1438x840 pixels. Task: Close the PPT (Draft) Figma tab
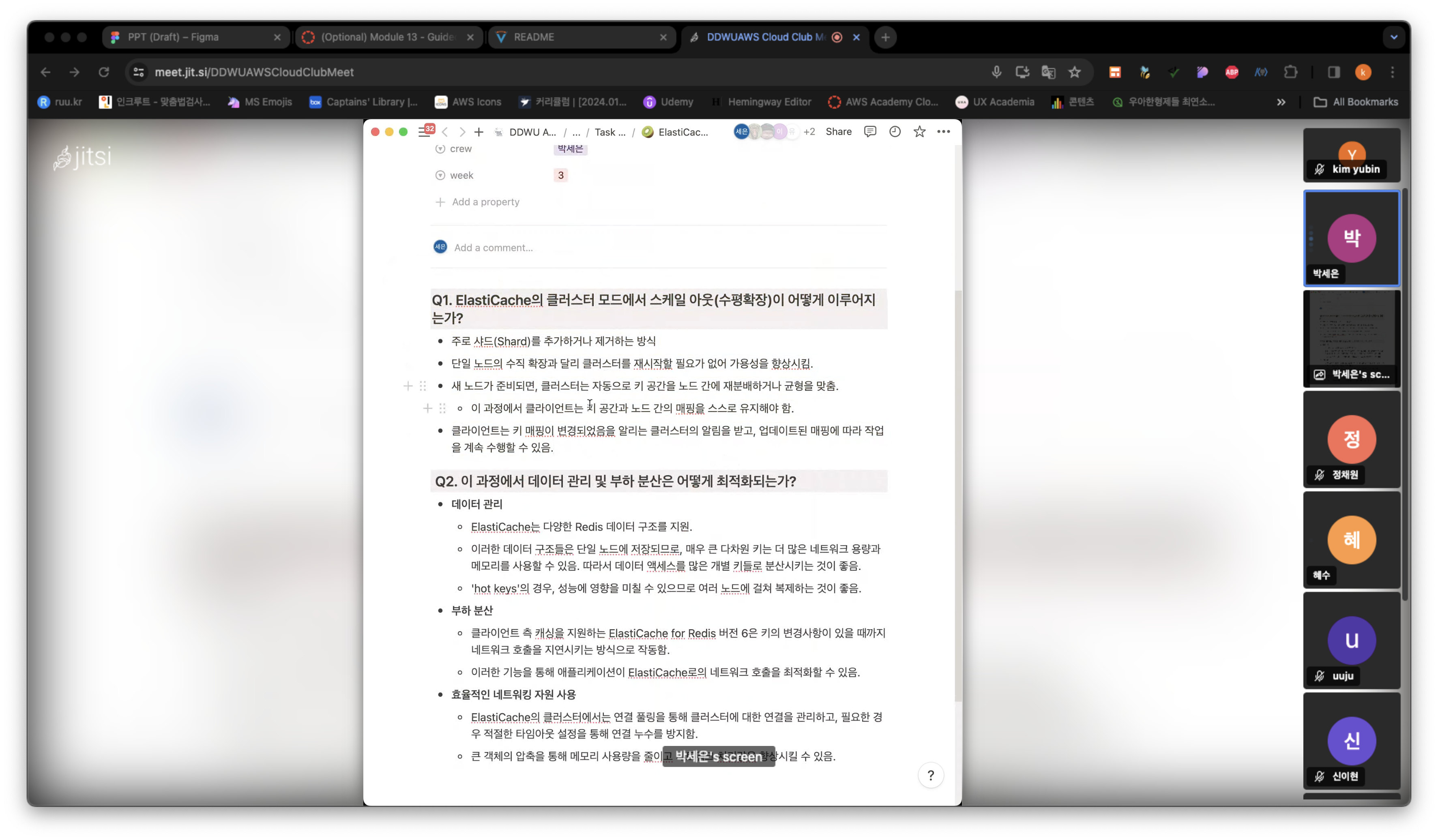tap(277, 37)
